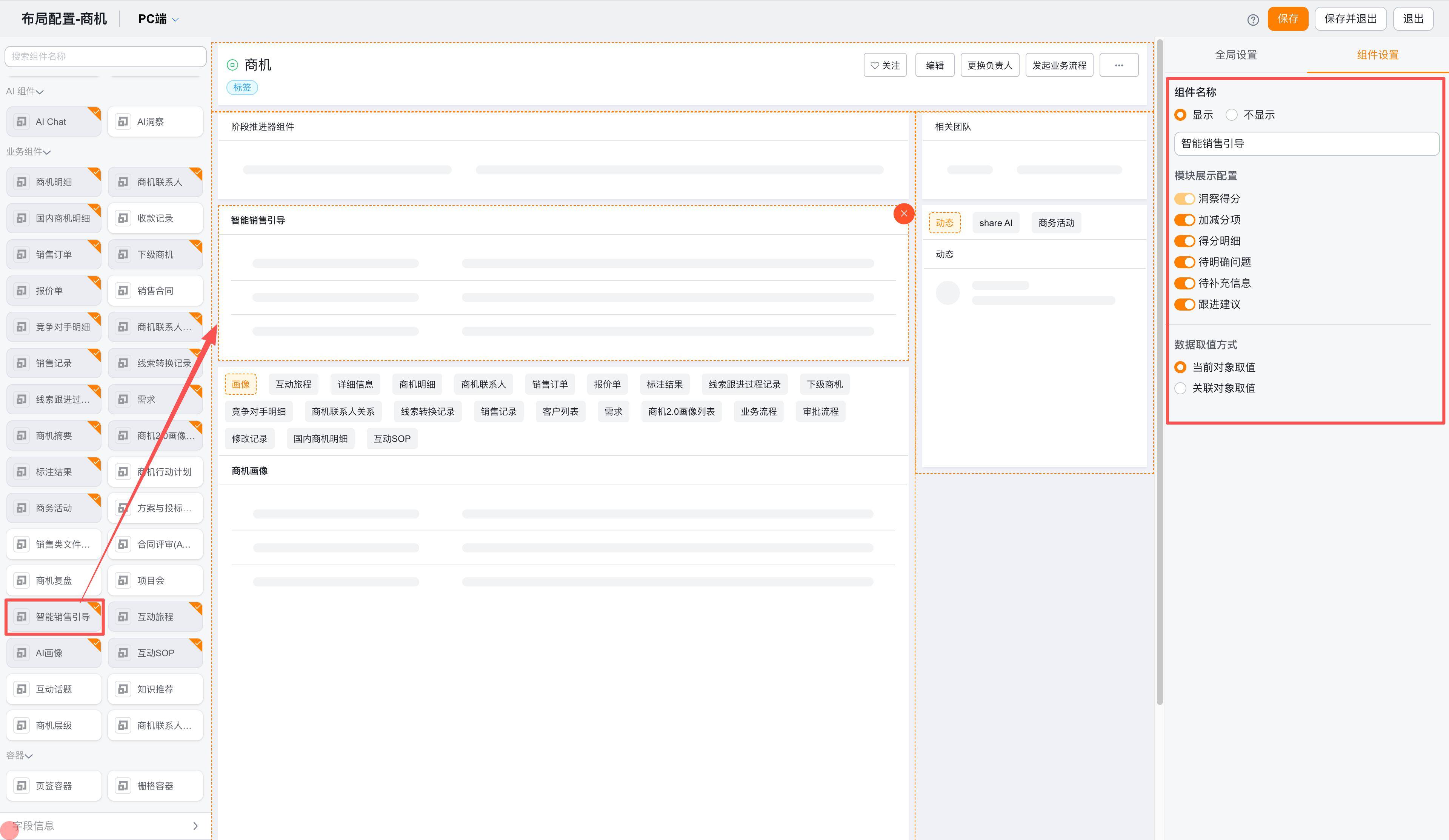1449x840 pixels.
Task: Open the more actions ellipsis button
Action: pos(1118,65)
